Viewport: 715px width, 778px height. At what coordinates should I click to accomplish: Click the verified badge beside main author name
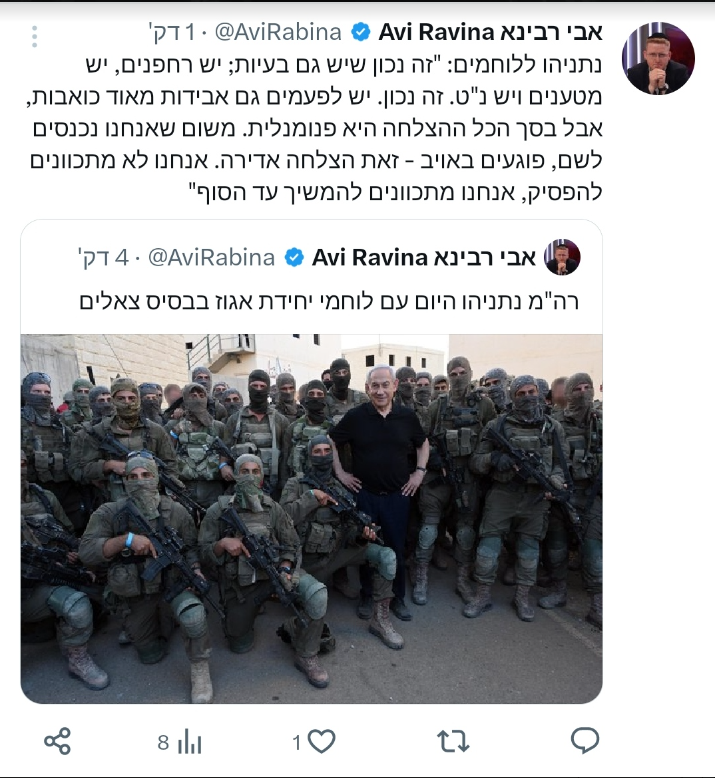tap(361, 33)
